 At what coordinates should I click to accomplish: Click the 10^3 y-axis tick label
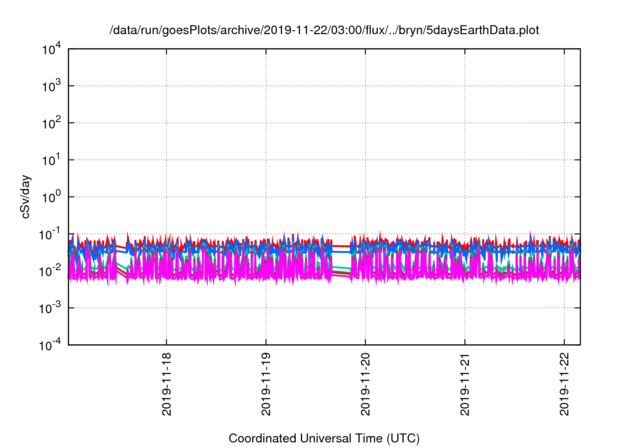(x=52, y=86)
